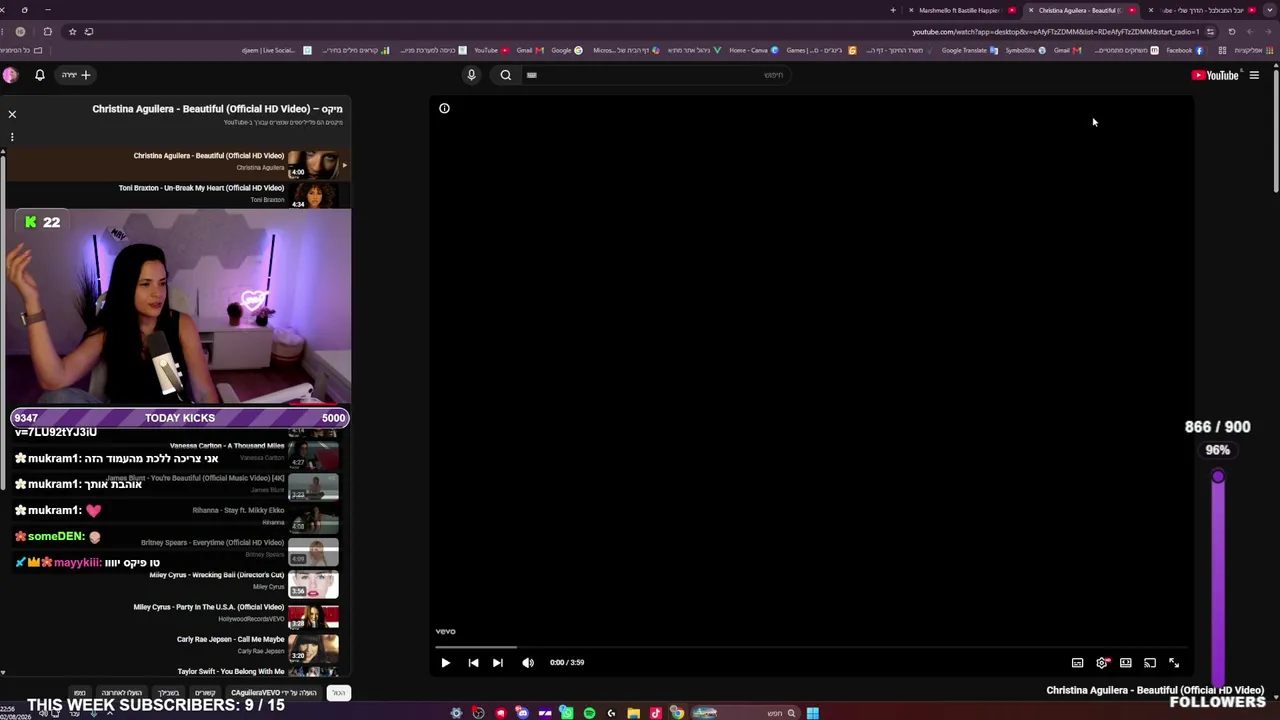Open the Facebook bookmark
The width and height of the screenshot is (1280, 720).
[1185, 50]
